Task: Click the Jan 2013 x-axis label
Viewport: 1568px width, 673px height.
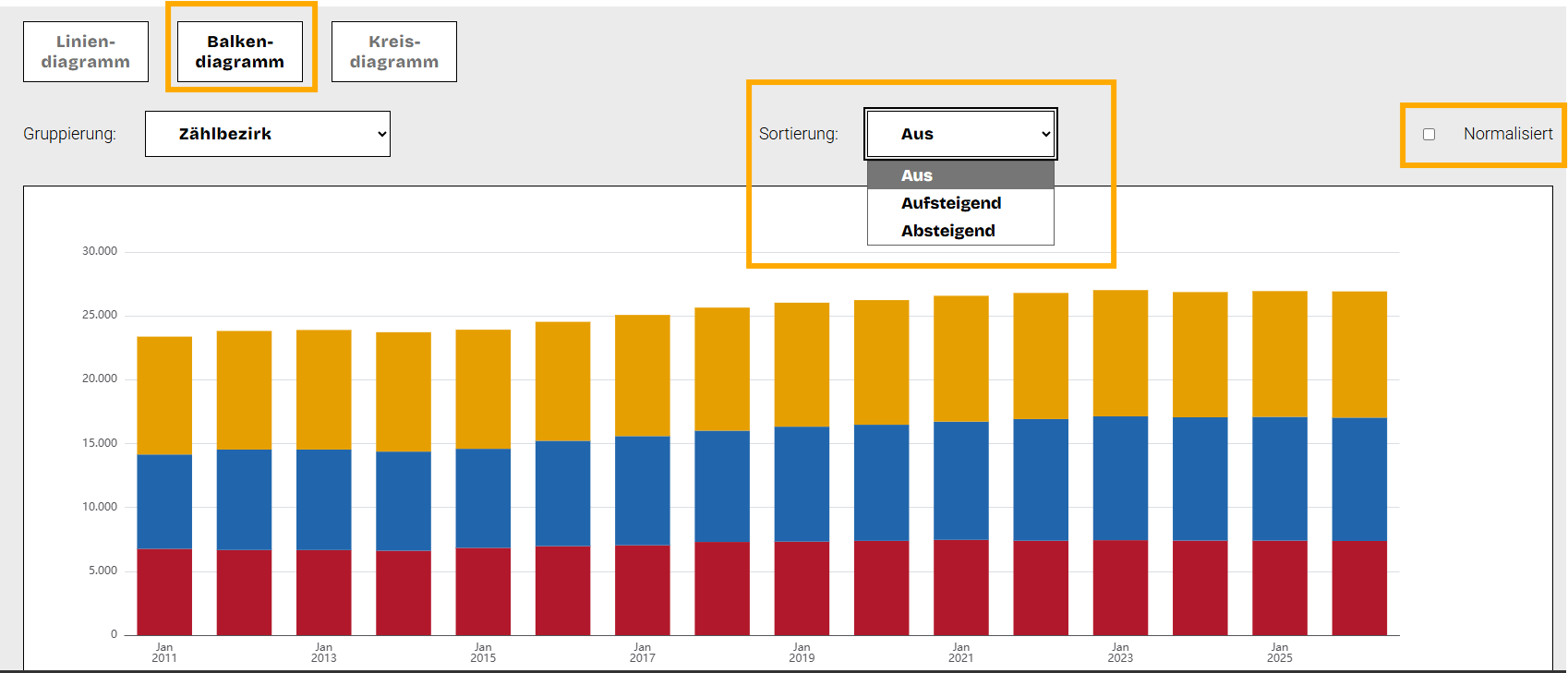Action: [x=324, y=653]
